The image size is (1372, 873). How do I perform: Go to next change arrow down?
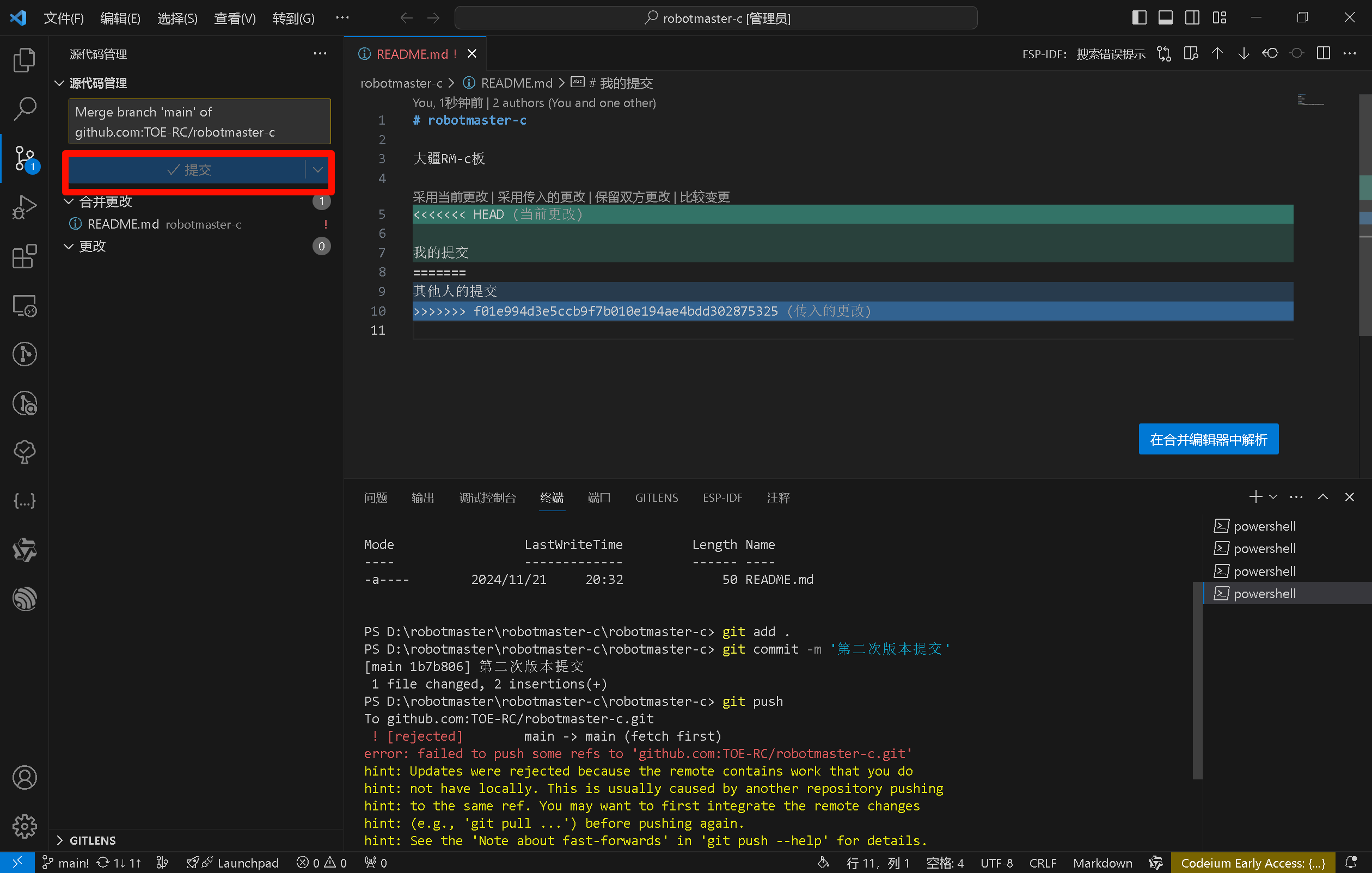coord(1244,53)
